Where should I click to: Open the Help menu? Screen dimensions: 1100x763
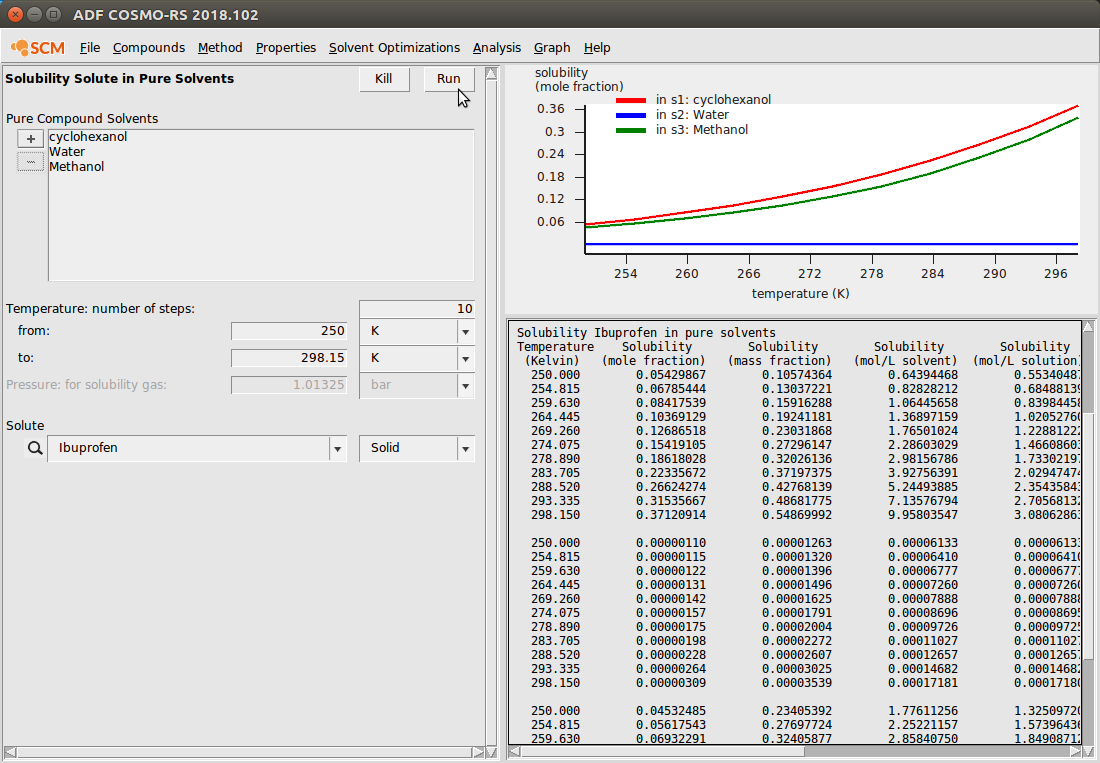tap(597, 48)
